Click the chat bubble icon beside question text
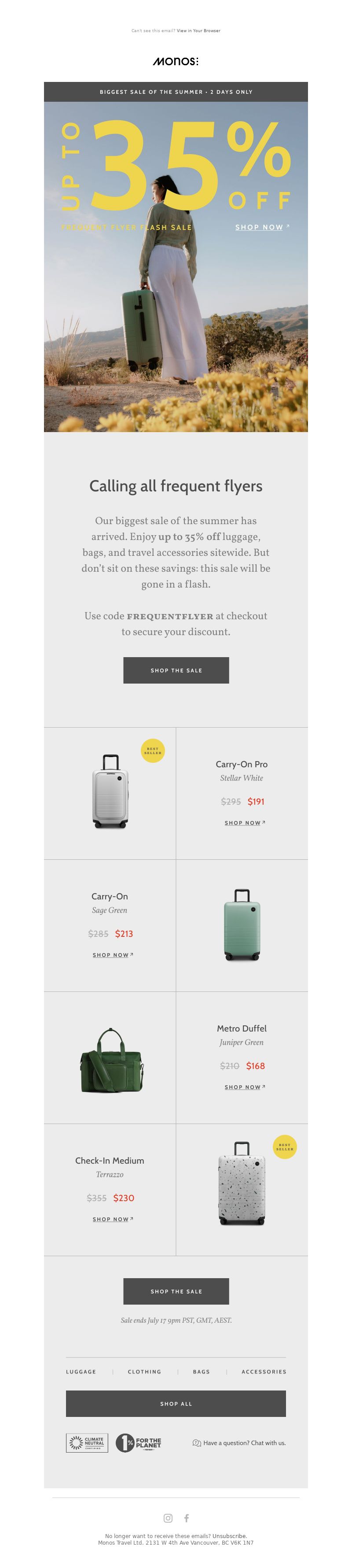The width and height of the screenshot is (352, 1568). [196, 1443]
